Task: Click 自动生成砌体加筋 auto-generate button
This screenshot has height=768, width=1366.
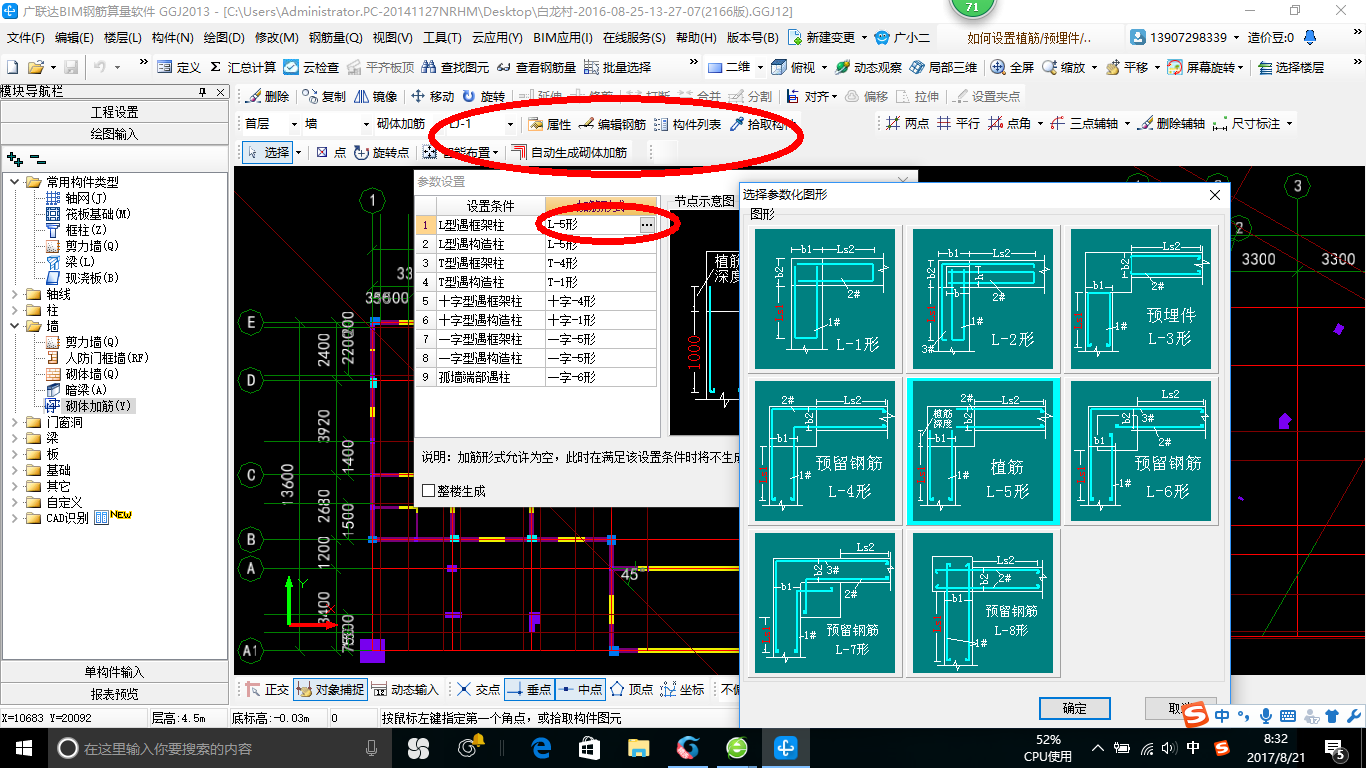Action: tap(569, 152)
